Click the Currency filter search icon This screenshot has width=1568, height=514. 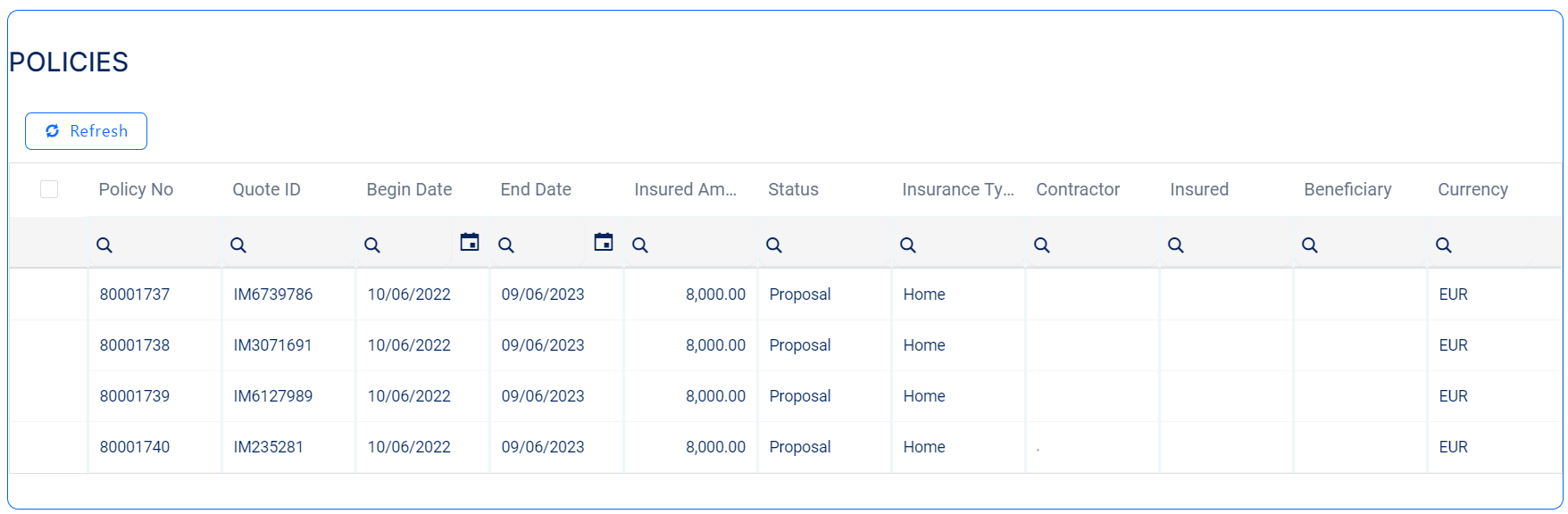click(x=1444, y=245)
